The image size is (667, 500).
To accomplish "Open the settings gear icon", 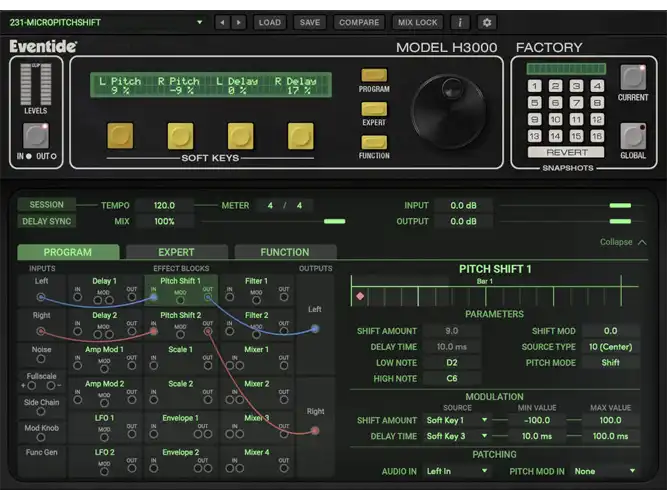I will (x=487, y=23).
